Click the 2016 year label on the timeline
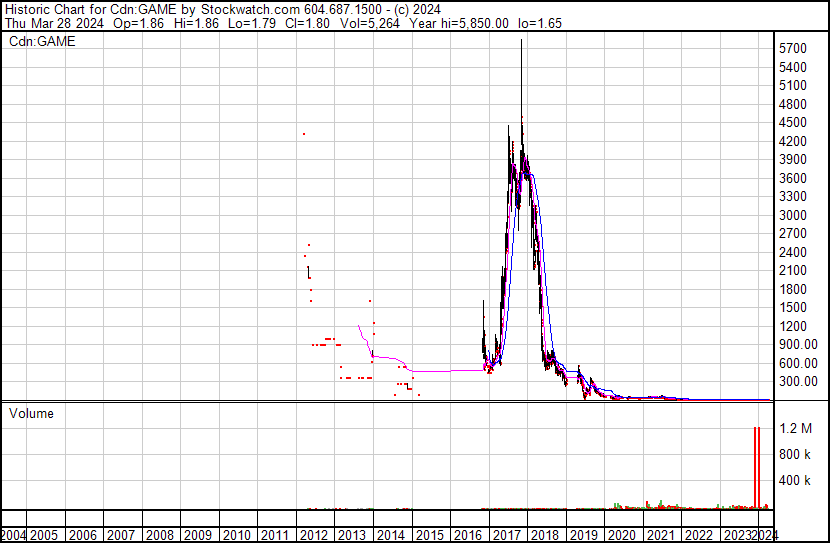Viewport: 830px width, 543px height. pyautogui.click(x=468, y=535)
